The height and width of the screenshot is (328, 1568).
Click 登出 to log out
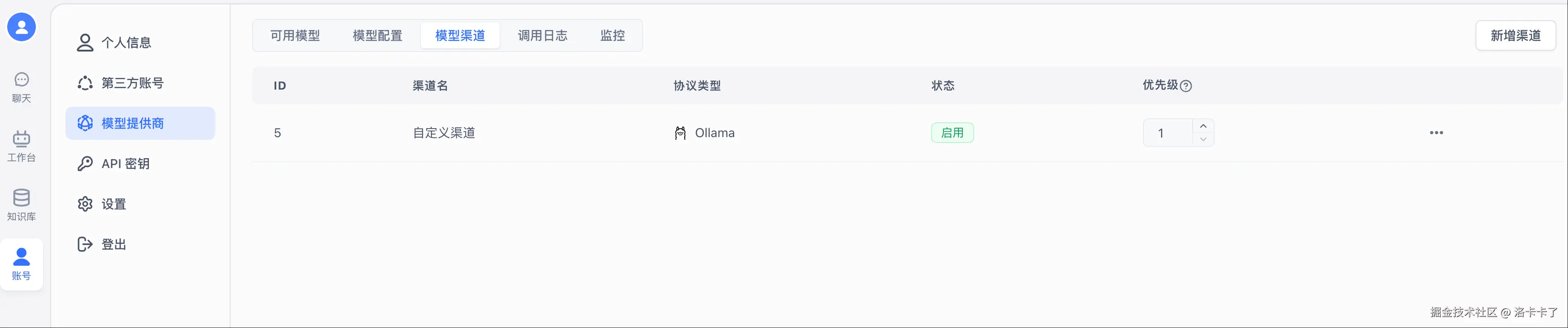point(114,244)
